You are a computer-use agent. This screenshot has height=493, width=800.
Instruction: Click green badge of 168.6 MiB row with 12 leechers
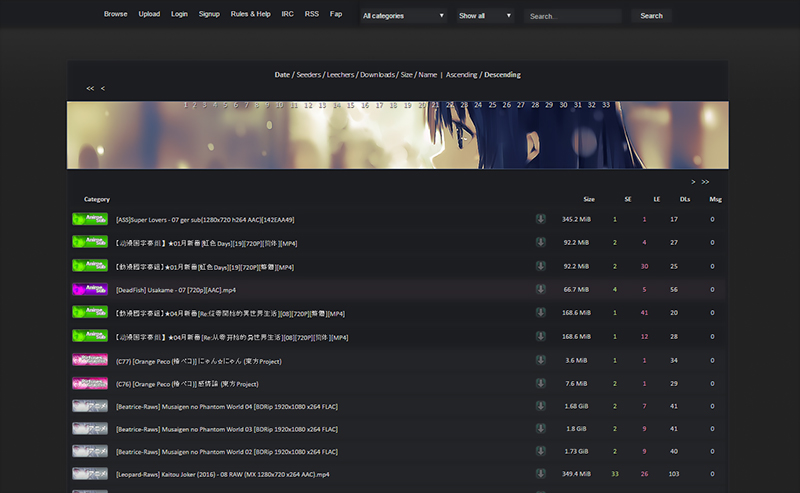point(90,336)
